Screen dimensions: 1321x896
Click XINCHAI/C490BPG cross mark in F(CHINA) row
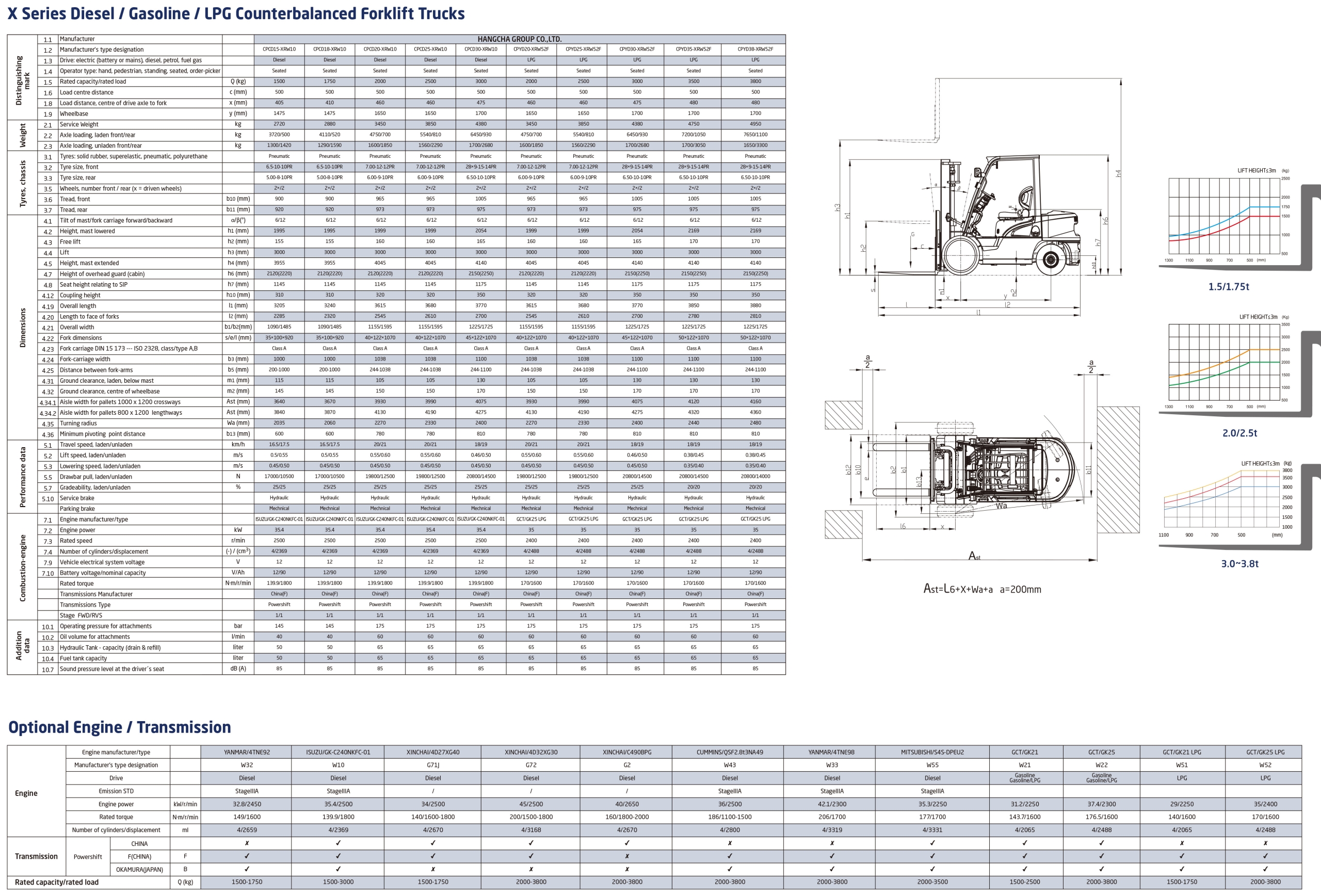point(627,856)
